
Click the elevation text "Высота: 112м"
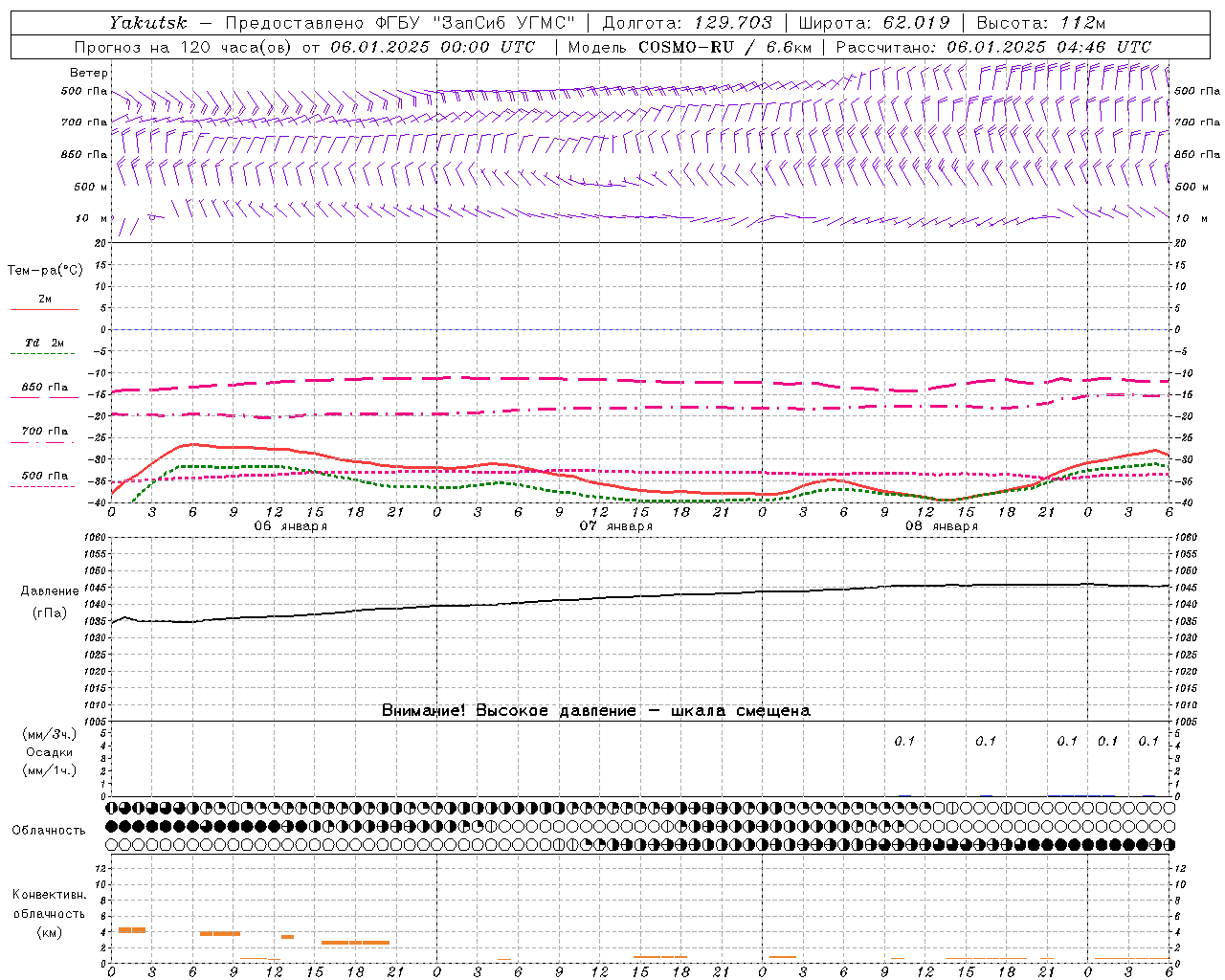click(x=1041, y=23)
